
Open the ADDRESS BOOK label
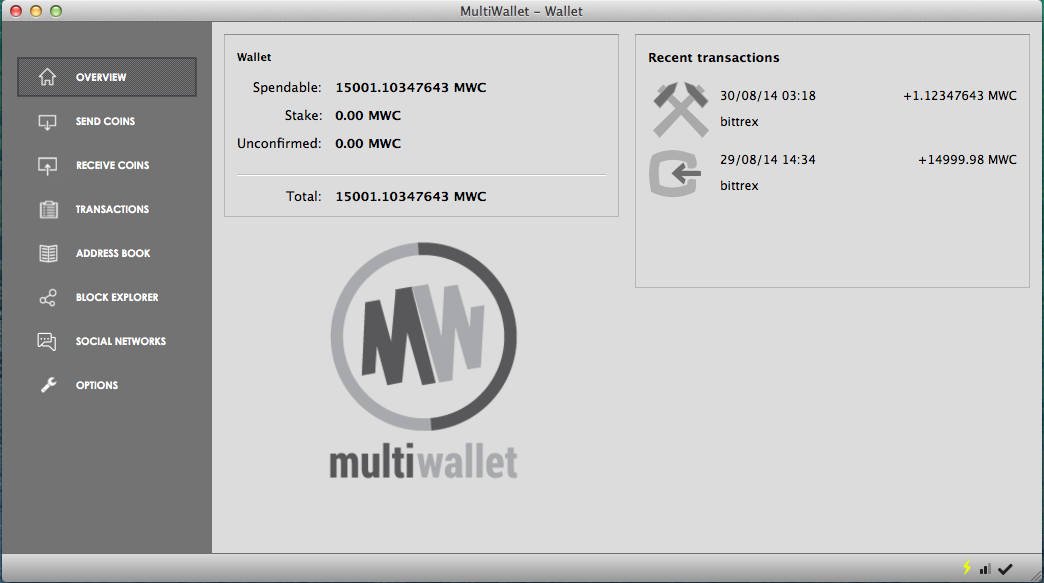click(113, 254)
